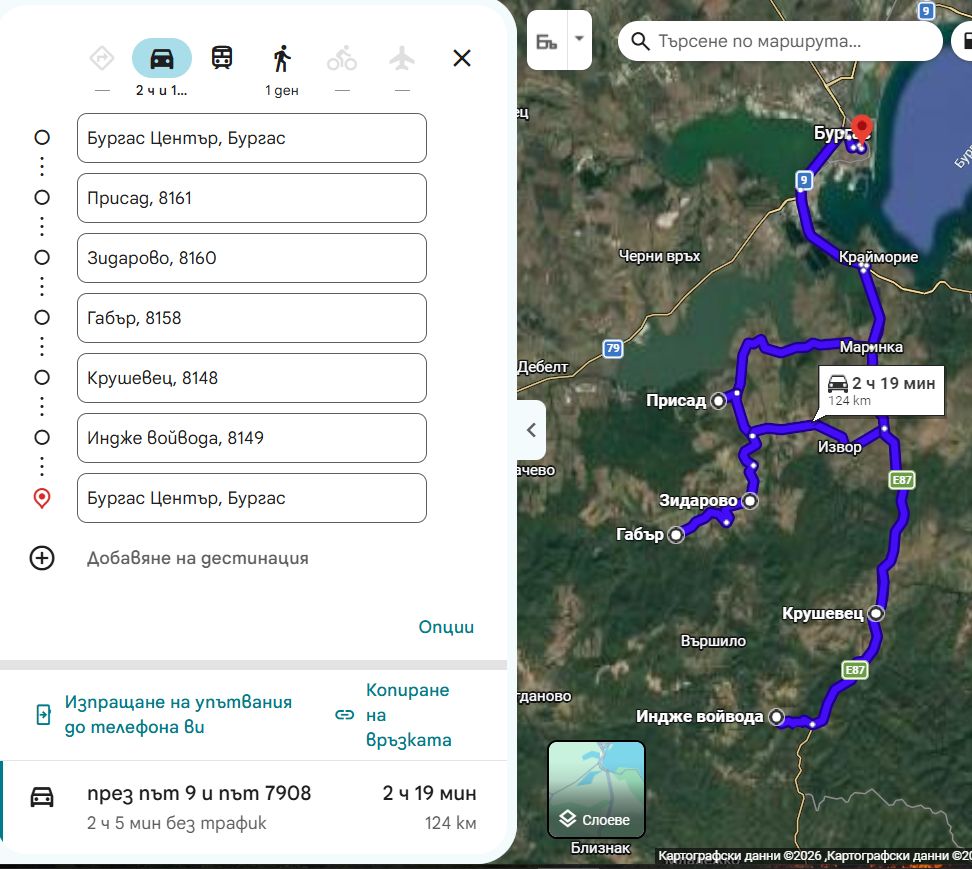
Task: Click the Крушевец waypoint marker on map
Action: 876,614
